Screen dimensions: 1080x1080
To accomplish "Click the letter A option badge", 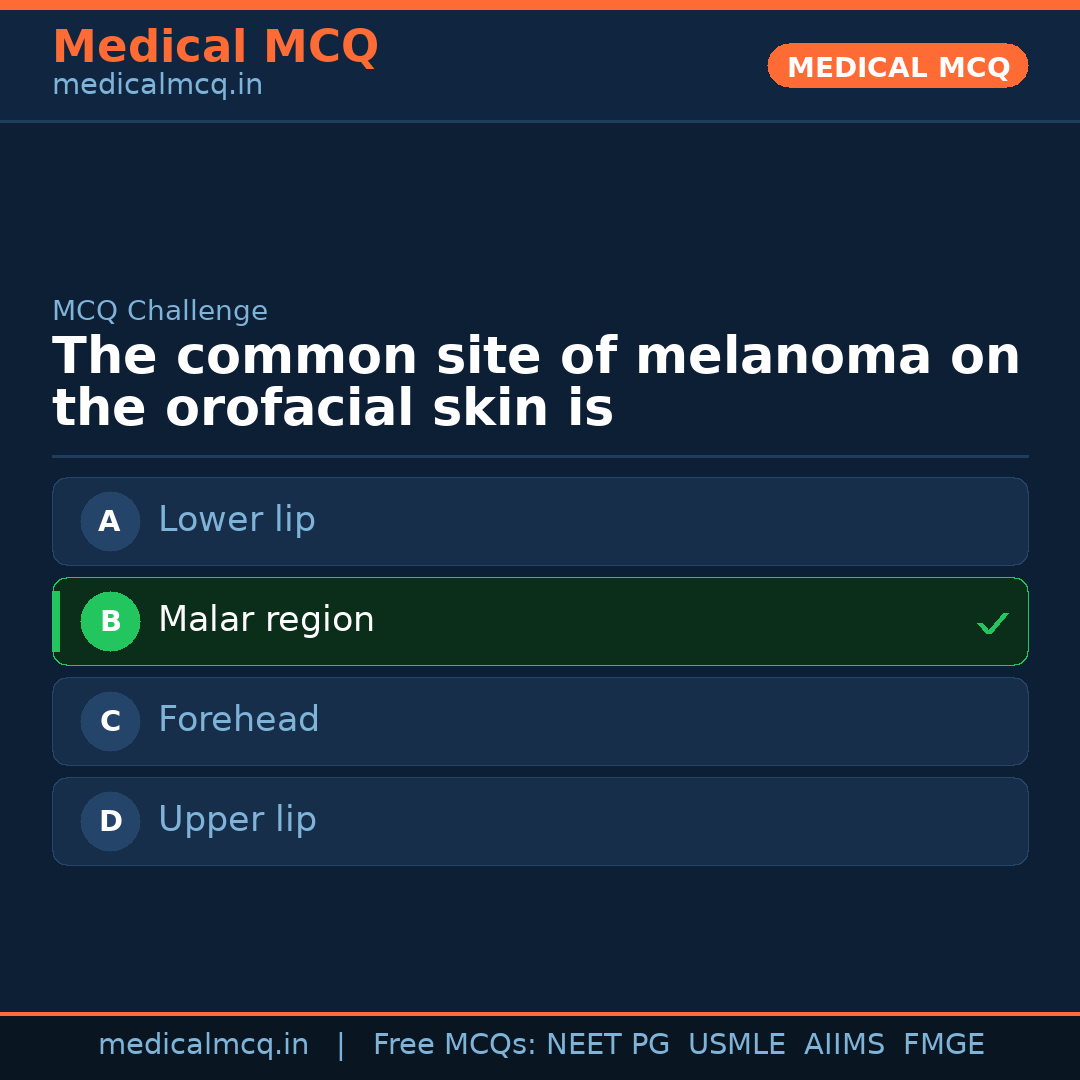I will 110,521.
